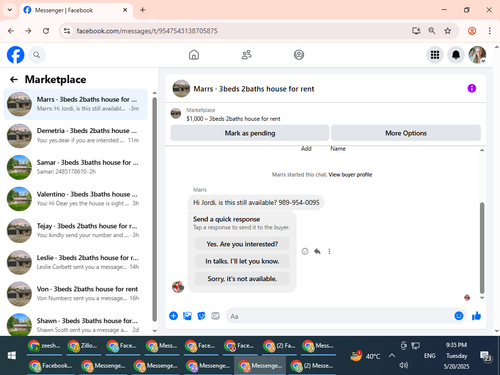Viewport: 500px width, 375px height.
Task: Open the Samar conversation
Action: [75, 167]
